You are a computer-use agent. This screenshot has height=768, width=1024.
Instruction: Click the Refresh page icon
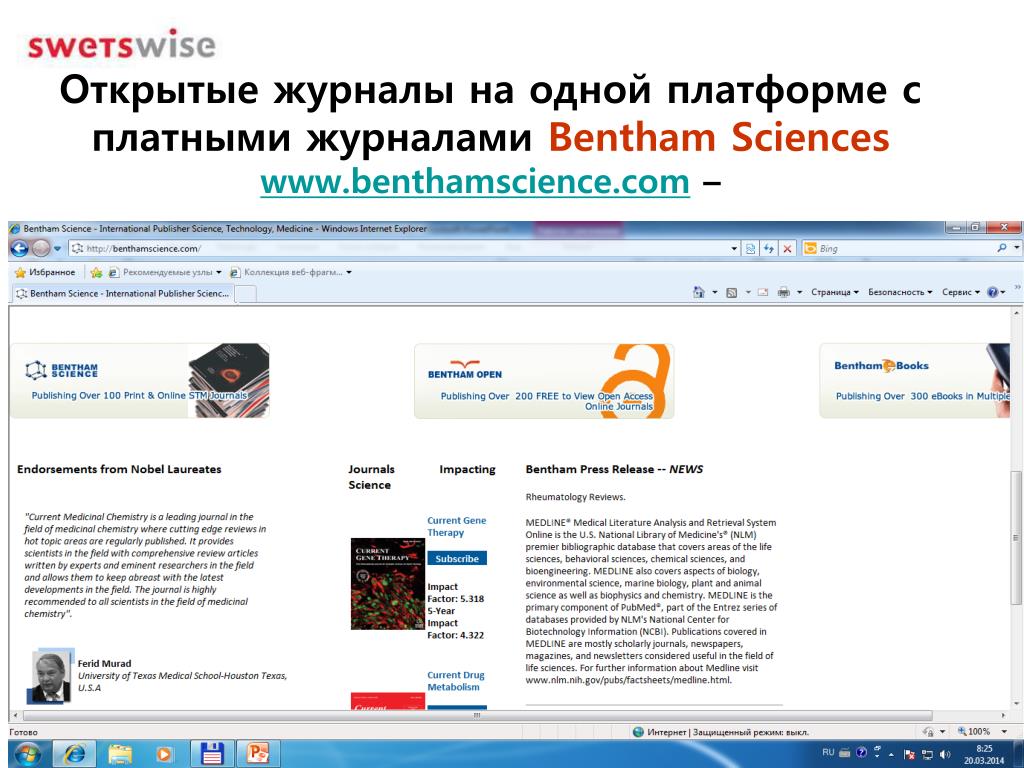[x=769, y=249]
